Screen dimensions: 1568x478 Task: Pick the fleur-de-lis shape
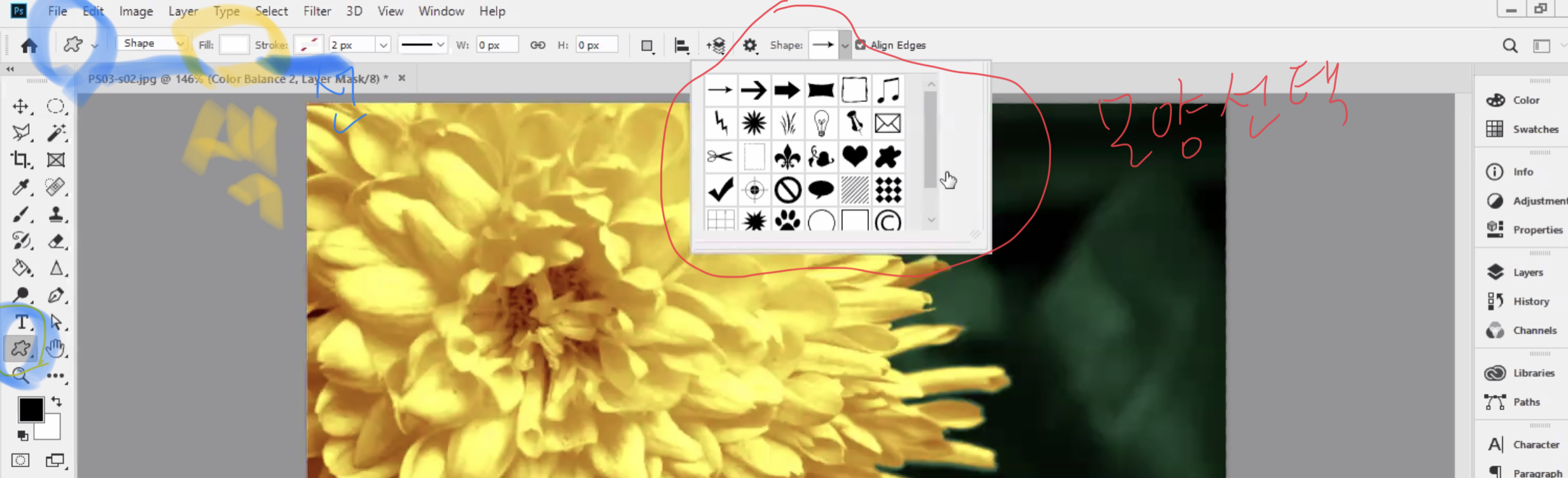click(787, 156)
